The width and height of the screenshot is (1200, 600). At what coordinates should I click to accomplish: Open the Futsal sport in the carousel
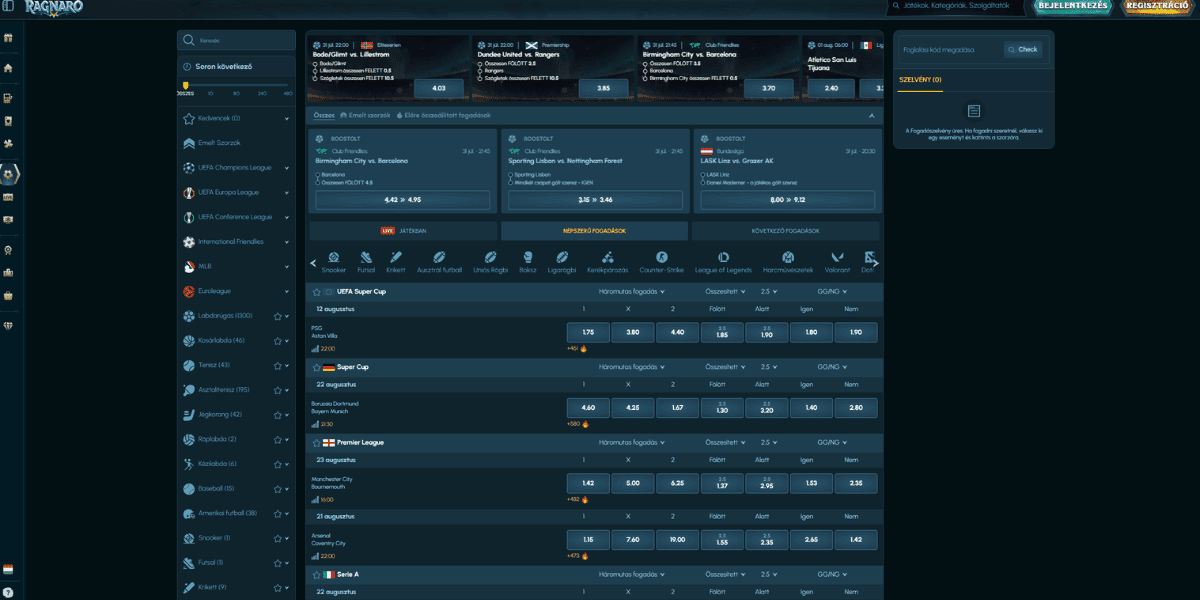point(366,262)
